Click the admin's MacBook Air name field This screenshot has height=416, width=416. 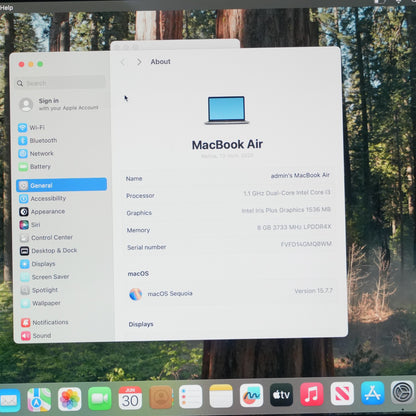click(x=228, y=176)
